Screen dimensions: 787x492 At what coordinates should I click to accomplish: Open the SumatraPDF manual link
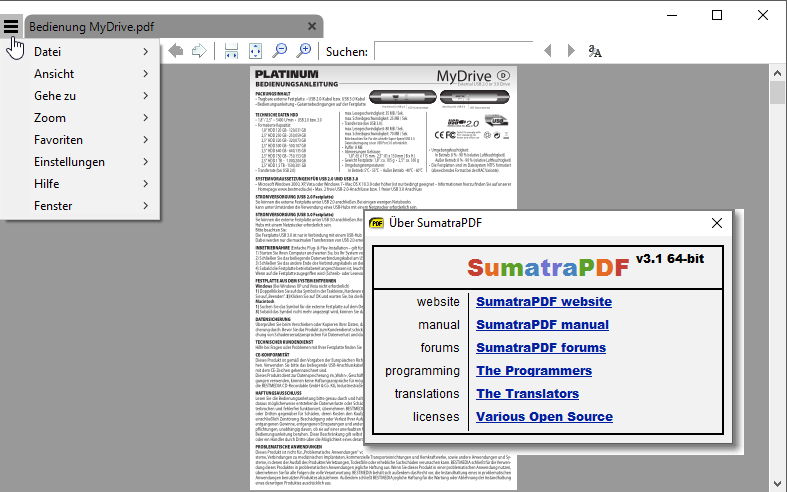point(542,325)
